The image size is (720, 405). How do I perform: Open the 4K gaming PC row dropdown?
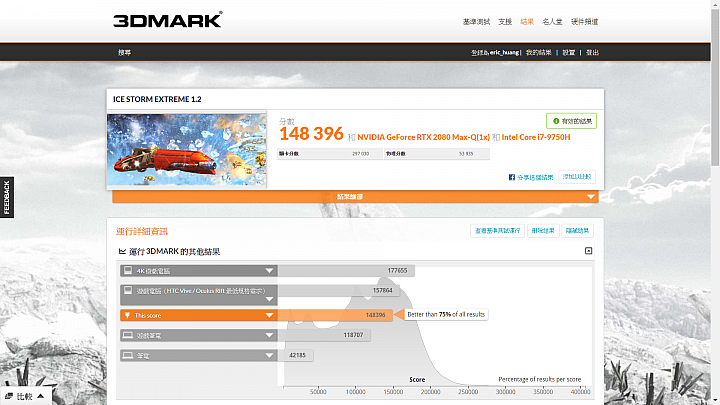point(270,271)
